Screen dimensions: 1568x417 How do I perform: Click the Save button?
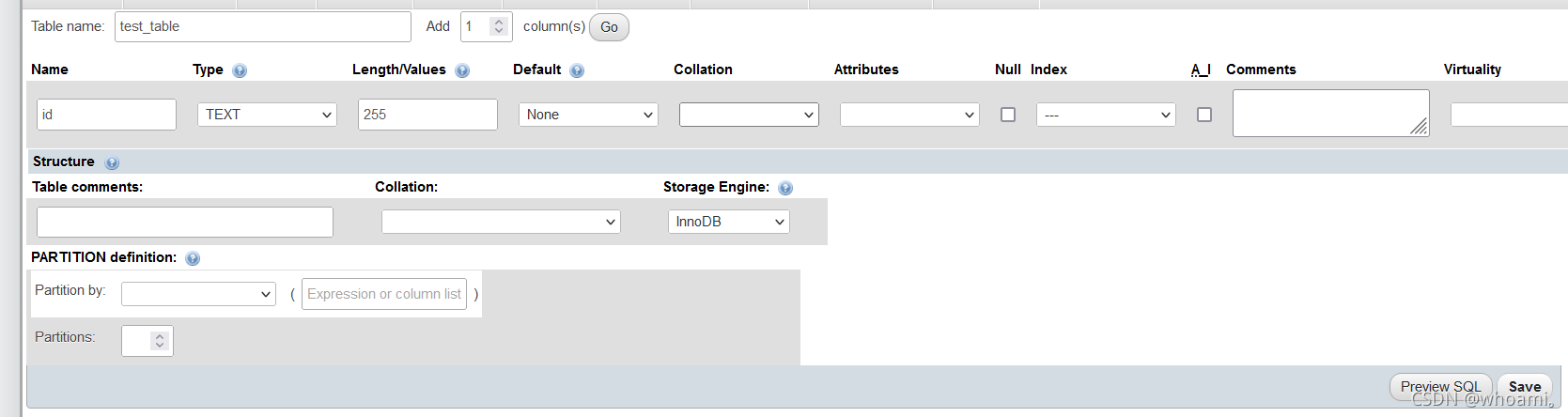[x=1525, y=387]
